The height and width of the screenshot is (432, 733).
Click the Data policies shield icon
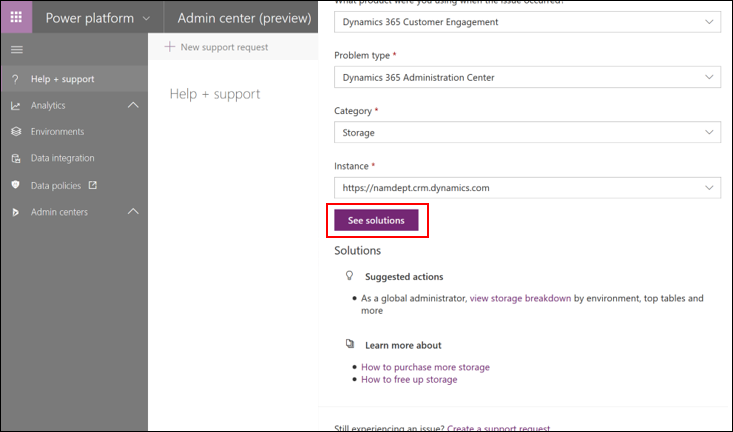[x=16, y=185]
